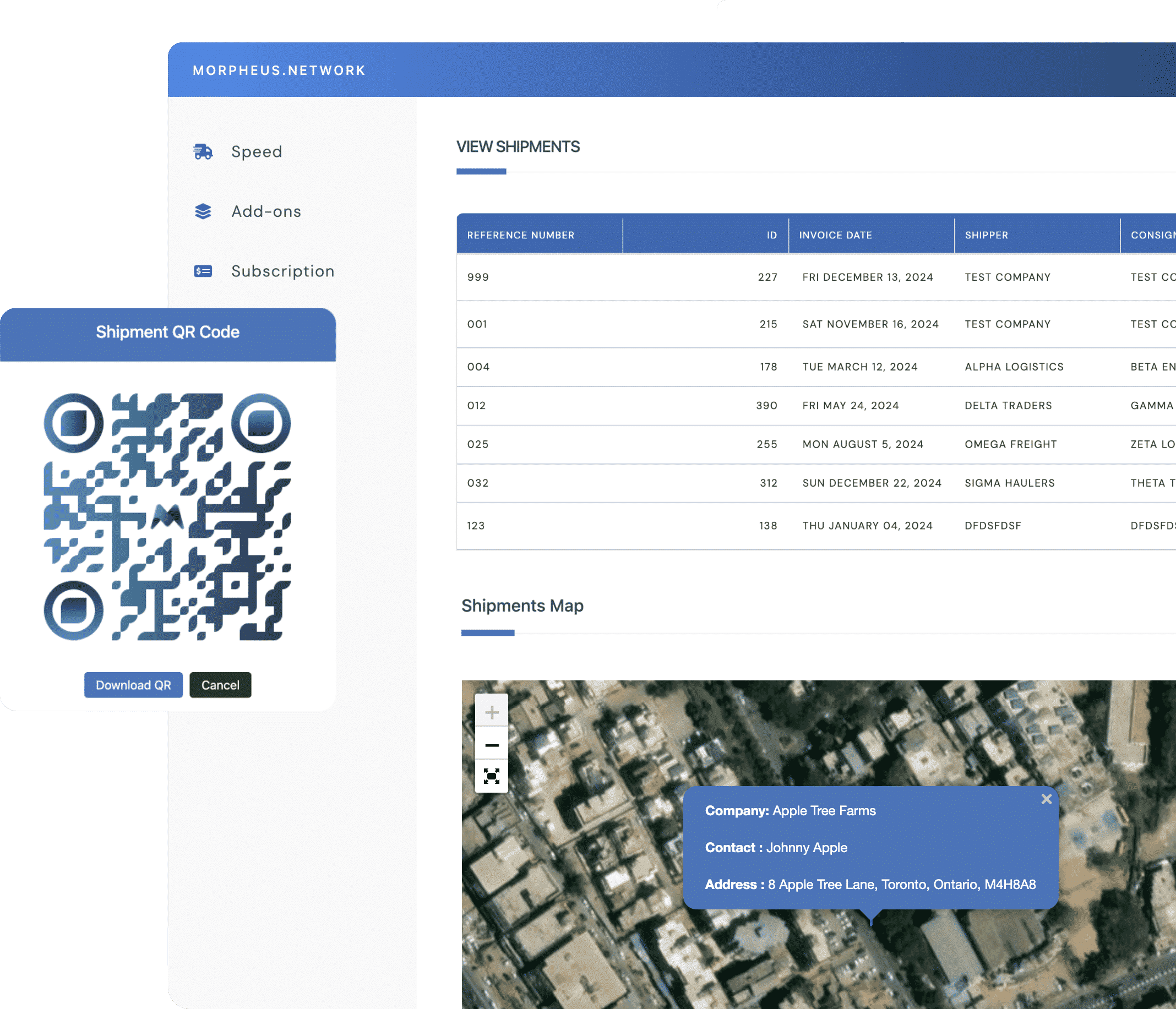
Task: Click shipper TEST COMPANY in row 999
Action: pyautogui.click(x=1008, y=277)
